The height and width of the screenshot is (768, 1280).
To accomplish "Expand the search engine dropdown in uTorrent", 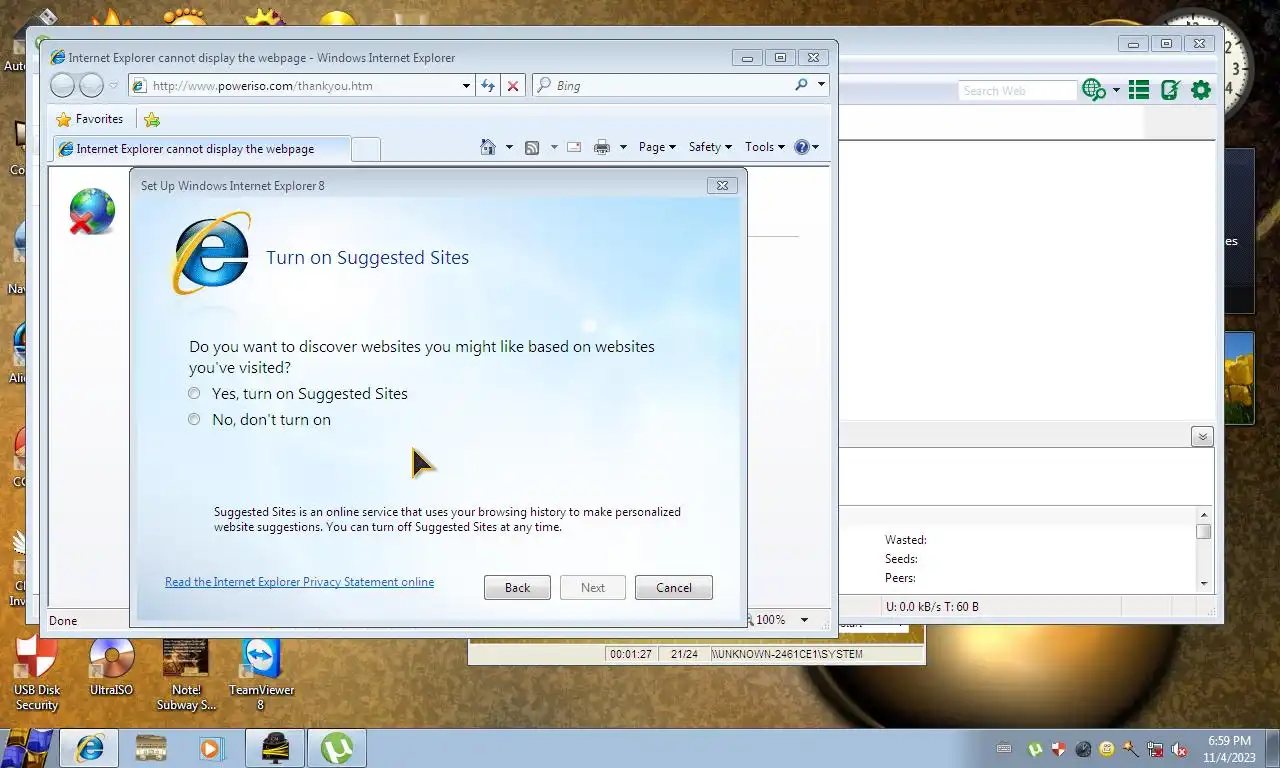I will coord(1116,91).
